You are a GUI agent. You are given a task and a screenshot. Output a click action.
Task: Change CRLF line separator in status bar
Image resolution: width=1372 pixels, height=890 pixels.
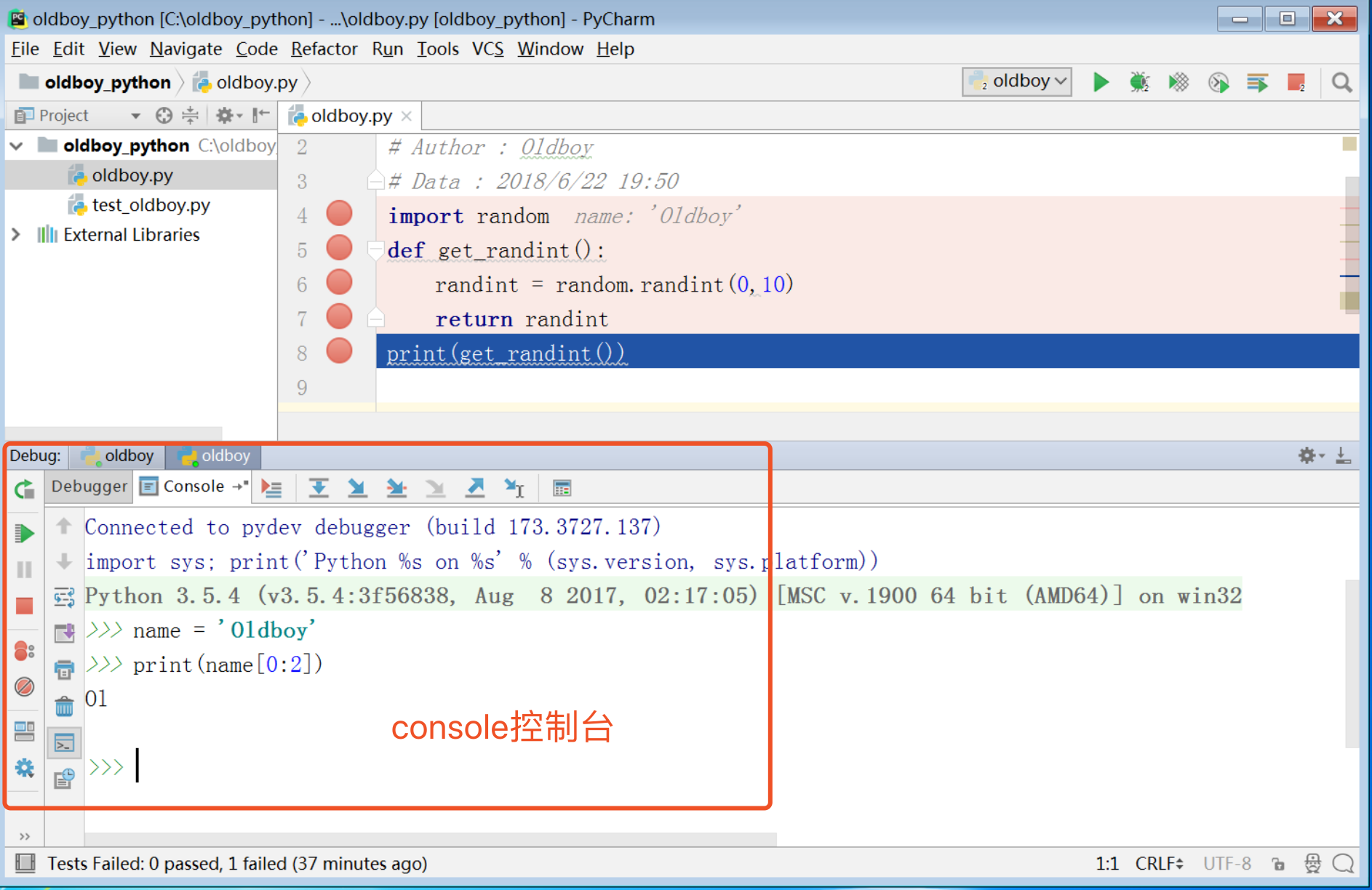pos(1159,863)
